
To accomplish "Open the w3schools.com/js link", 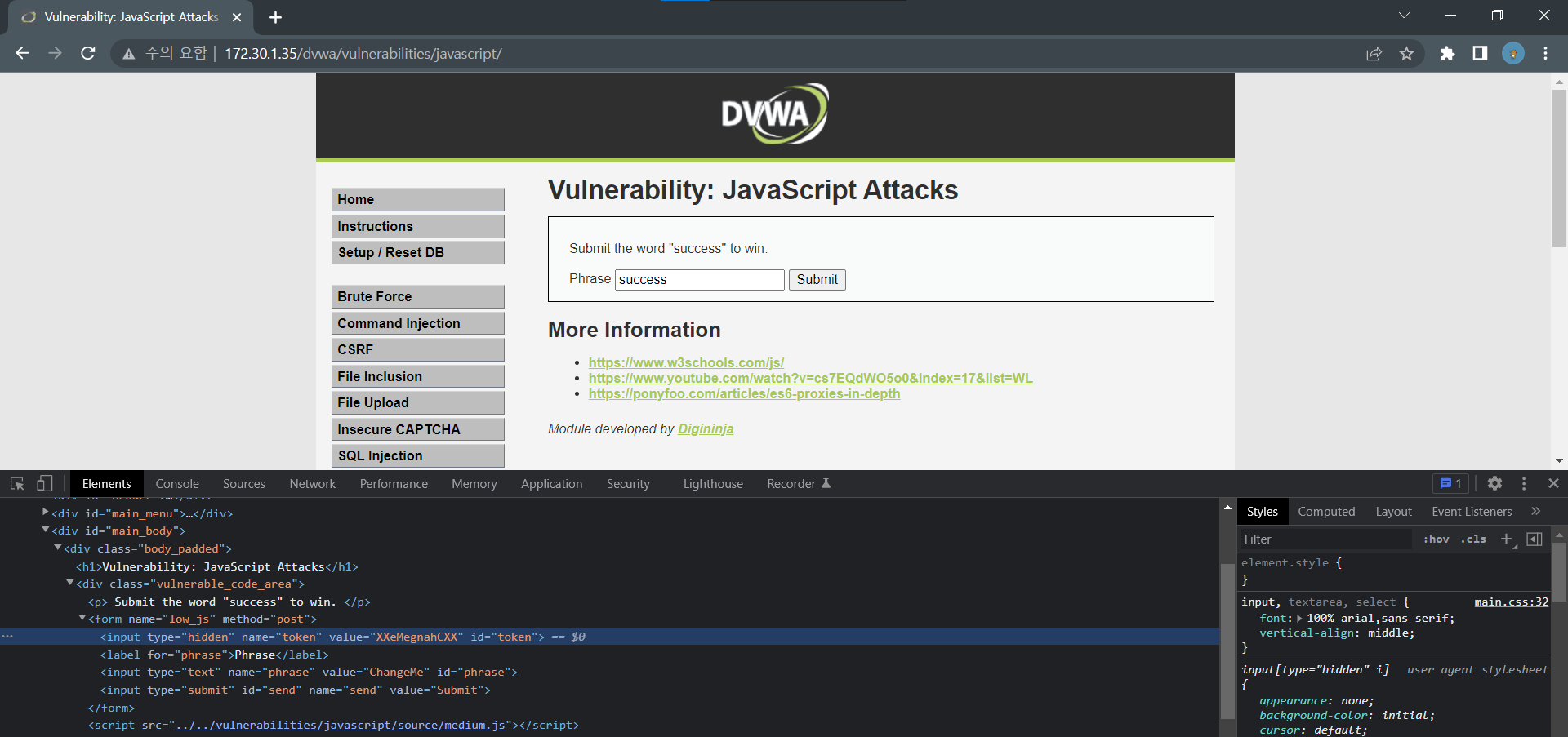I will 686,362.
